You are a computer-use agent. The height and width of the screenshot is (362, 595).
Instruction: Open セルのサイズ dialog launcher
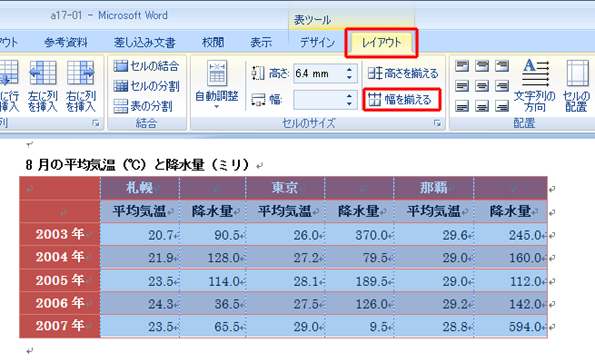coord(437,123)
